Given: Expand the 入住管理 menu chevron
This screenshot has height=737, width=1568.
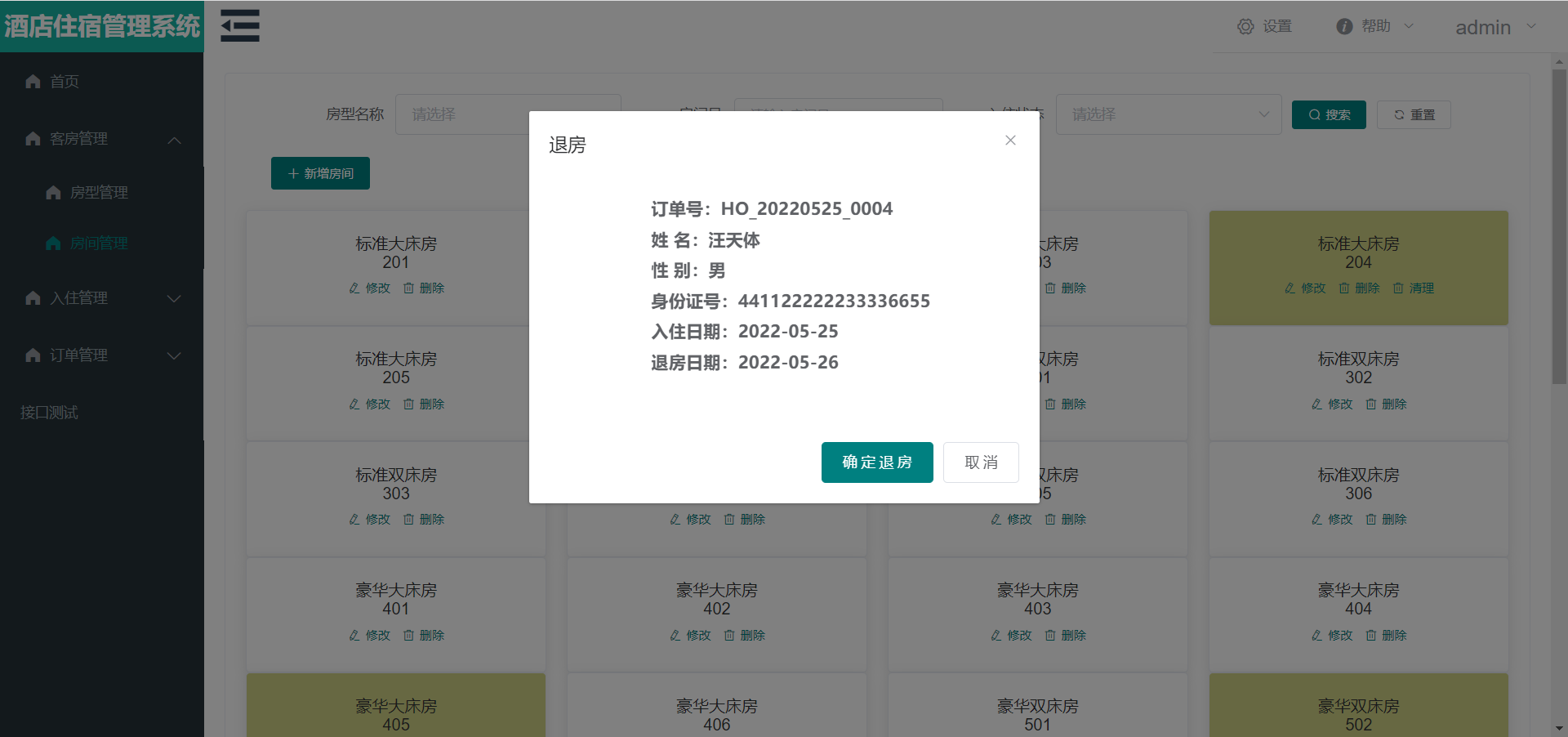Looking at the screenshot, I should click(174, 299).
